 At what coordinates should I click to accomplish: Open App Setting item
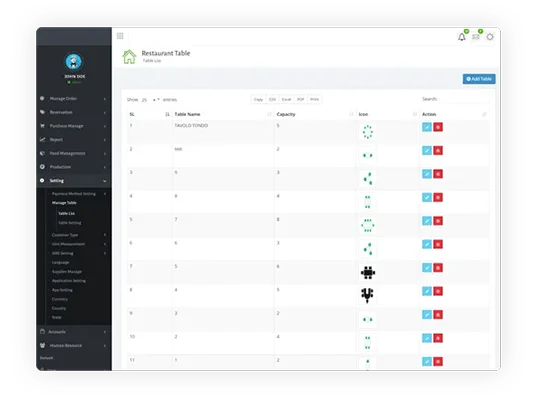coord(62,290)
